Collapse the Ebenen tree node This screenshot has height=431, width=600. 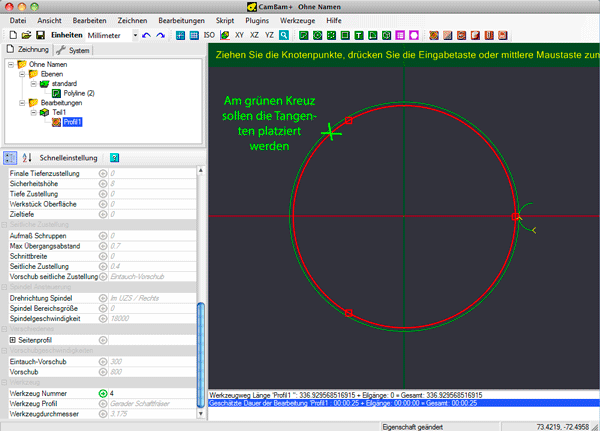(23, 72)
